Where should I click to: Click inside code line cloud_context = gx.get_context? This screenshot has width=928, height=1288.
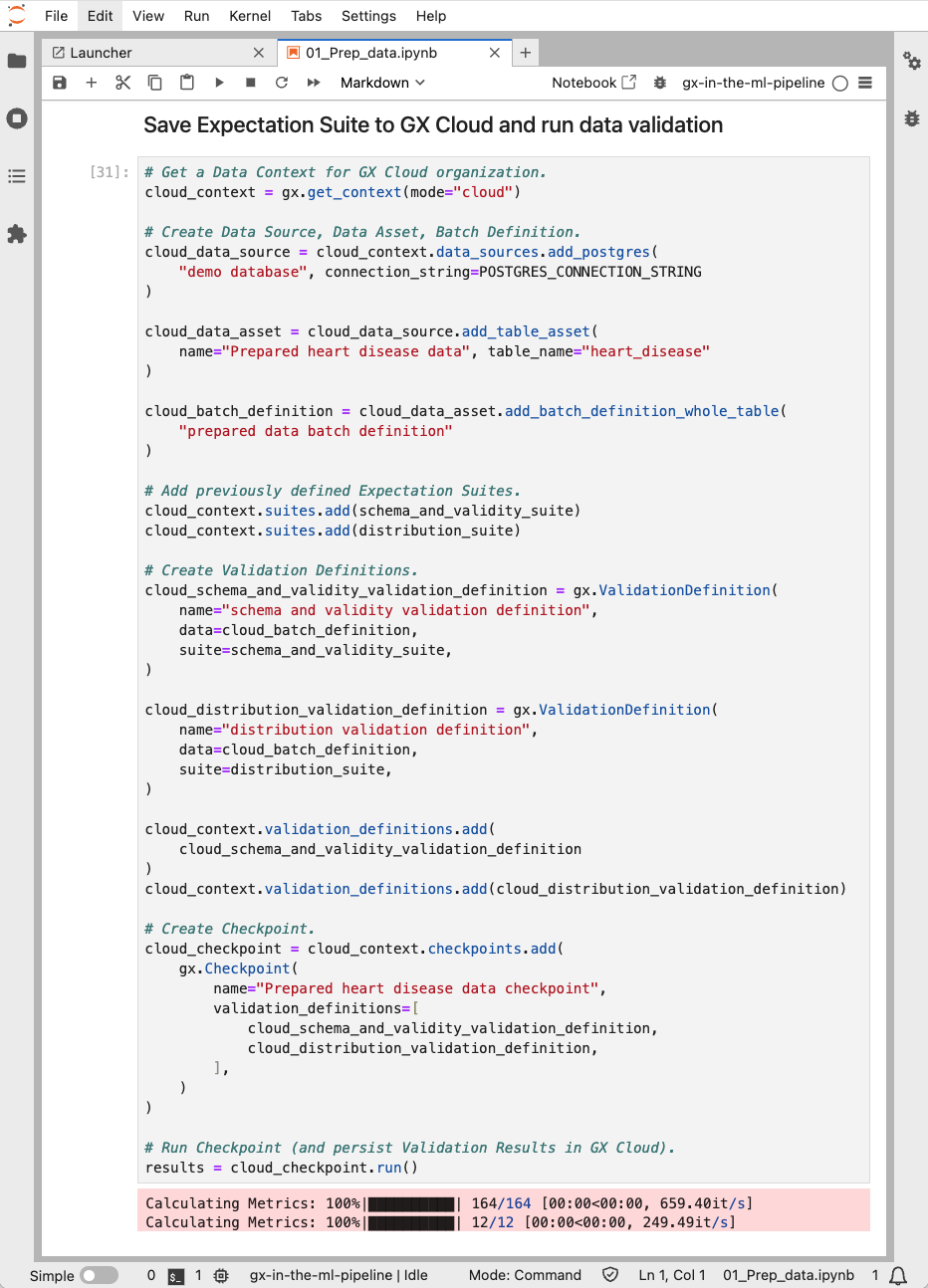tap(333, 192)
